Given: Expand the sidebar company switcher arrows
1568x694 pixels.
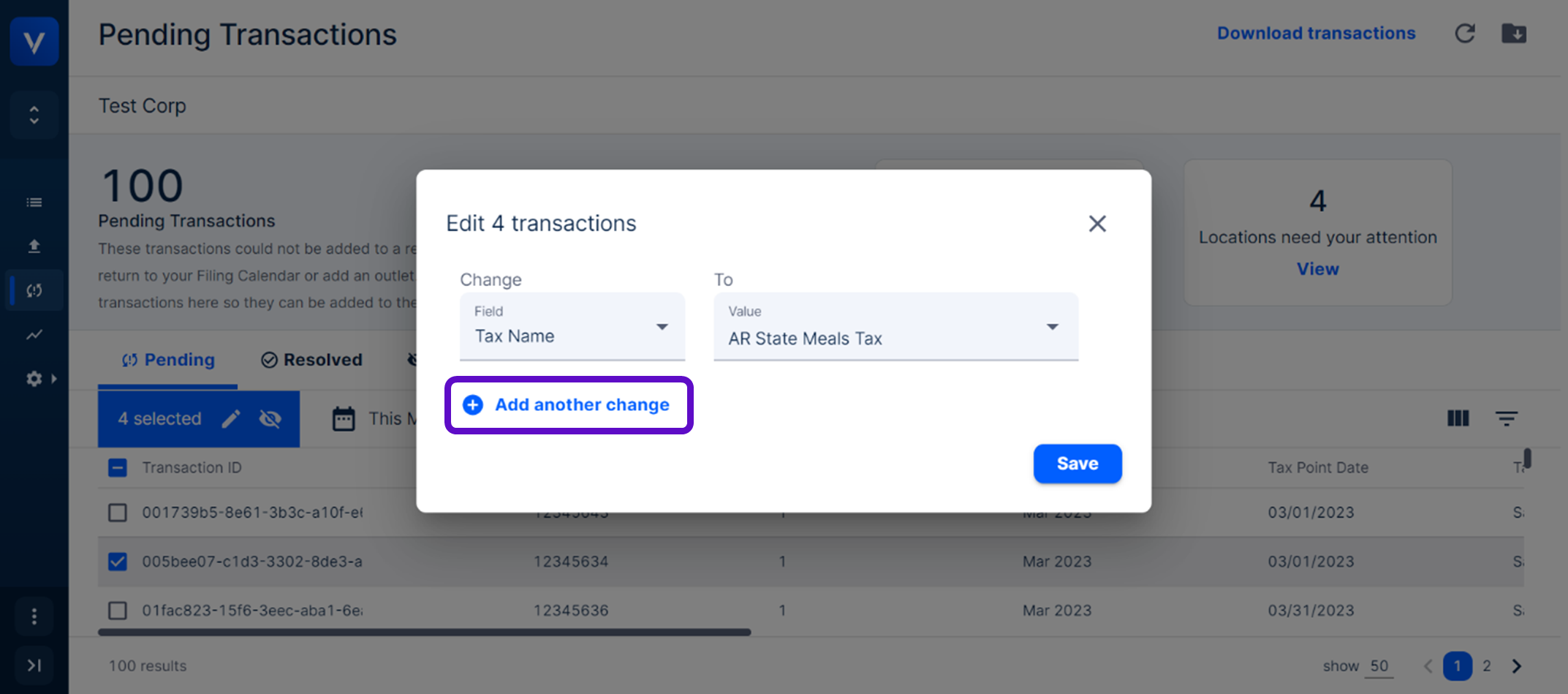Looking at the screenshot, I should [x=34, y=116].
